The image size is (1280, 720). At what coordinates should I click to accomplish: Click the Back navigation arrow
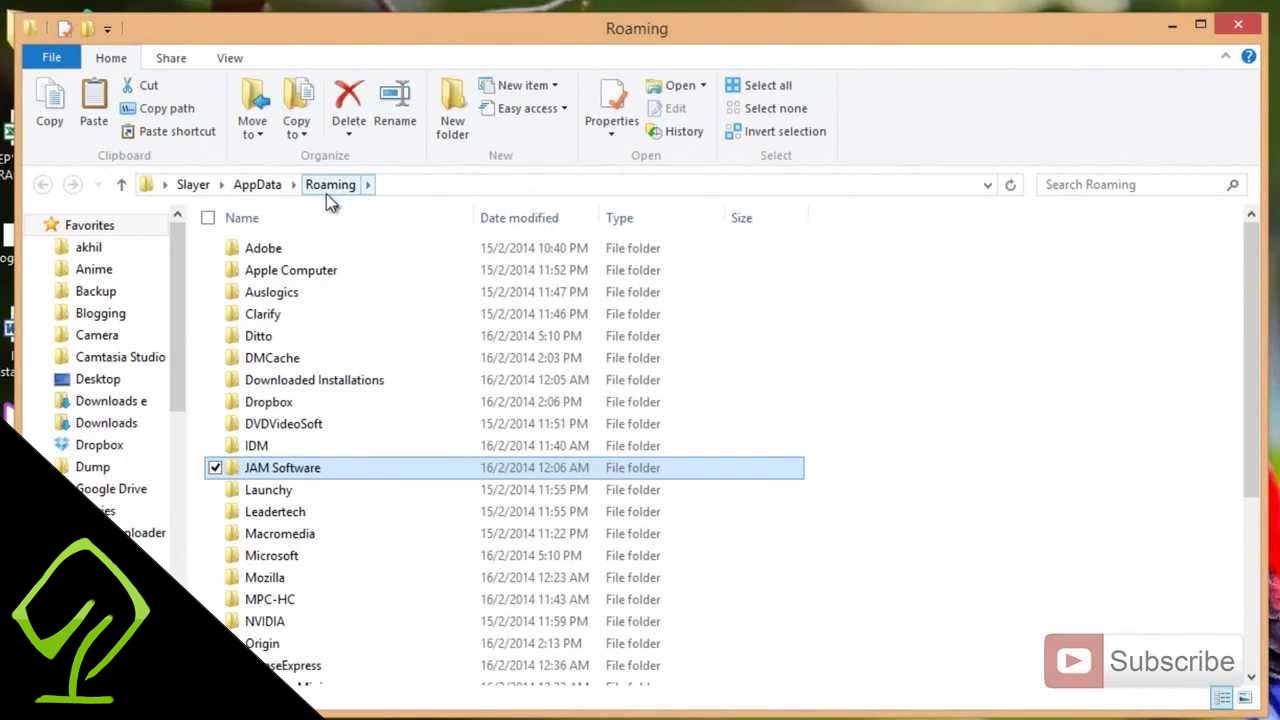tap(43, 184)
